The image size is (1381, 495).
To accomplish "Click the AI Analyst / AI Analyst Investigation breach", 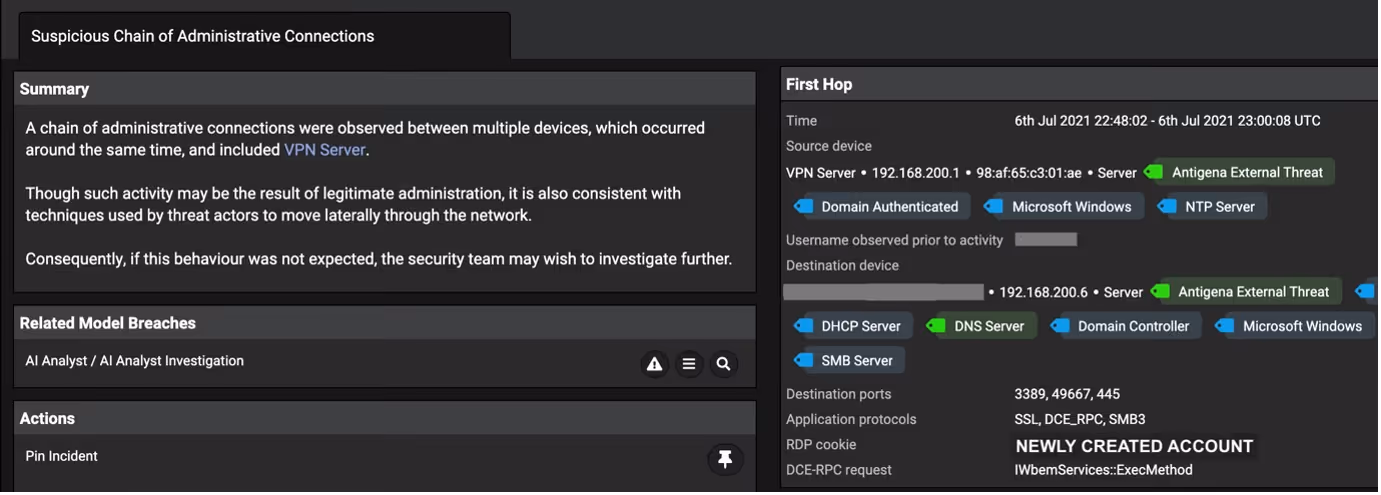I will pos(135,361).
